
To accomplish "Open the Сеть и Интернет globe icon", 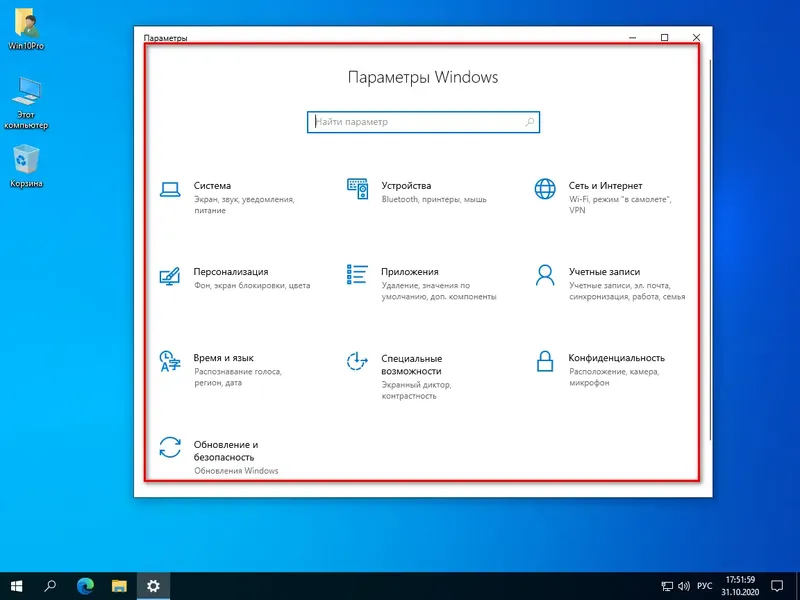I will click(545, 189).
